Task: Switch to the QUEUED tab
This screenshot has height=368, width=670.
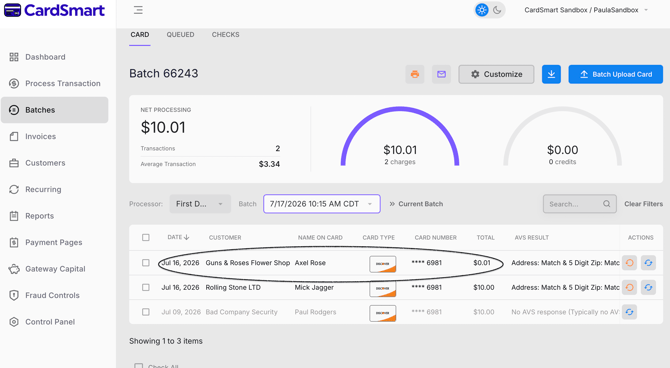Action: click(180, 35)
